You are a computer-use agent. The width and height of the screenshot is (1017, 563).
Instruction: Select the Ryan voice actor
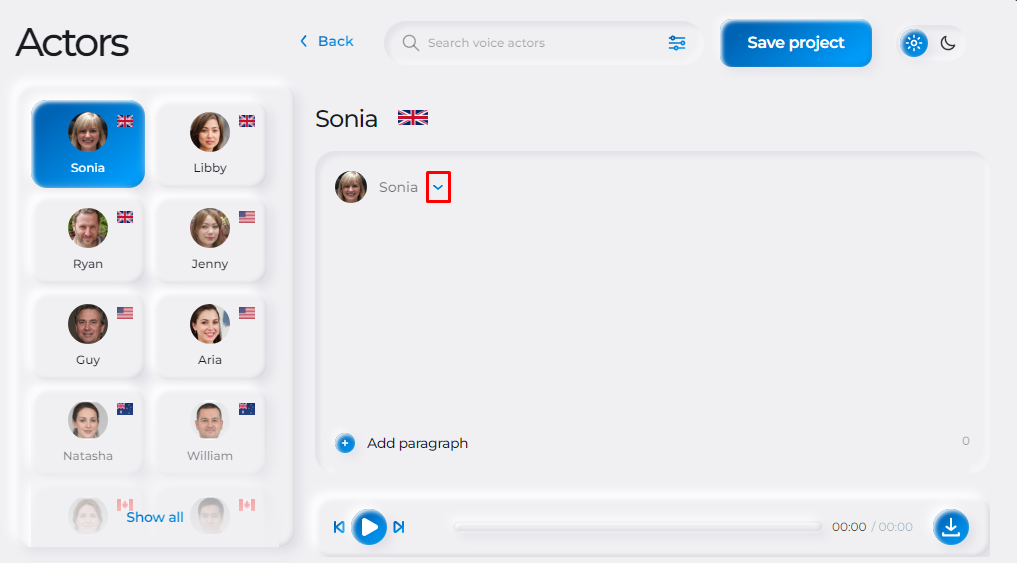[x=88, y=240]
